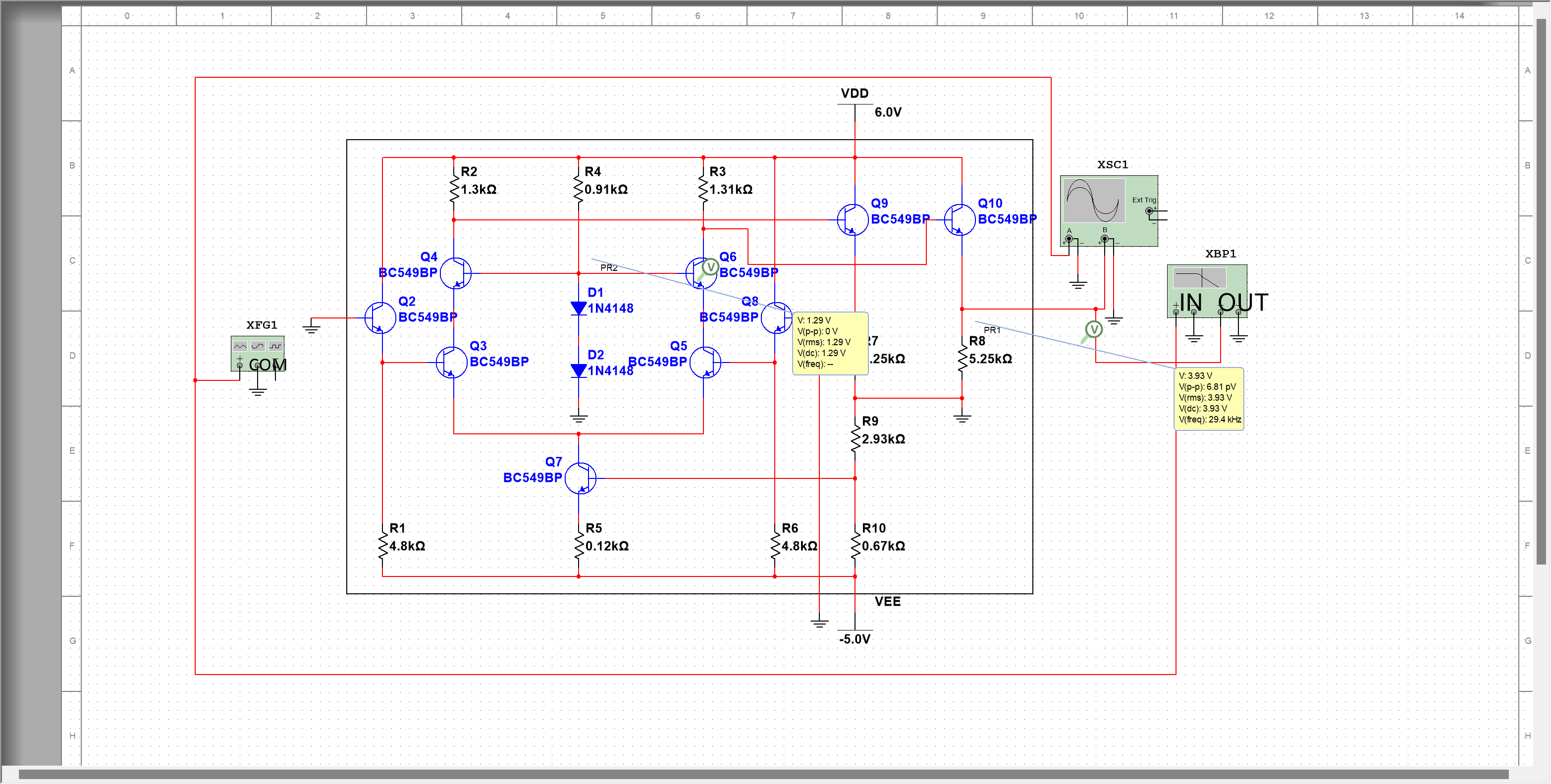The width and height of the screenshot is (1551, 784).
Task: Select transistor Q5 symbol
Action: tap(705, 362)
